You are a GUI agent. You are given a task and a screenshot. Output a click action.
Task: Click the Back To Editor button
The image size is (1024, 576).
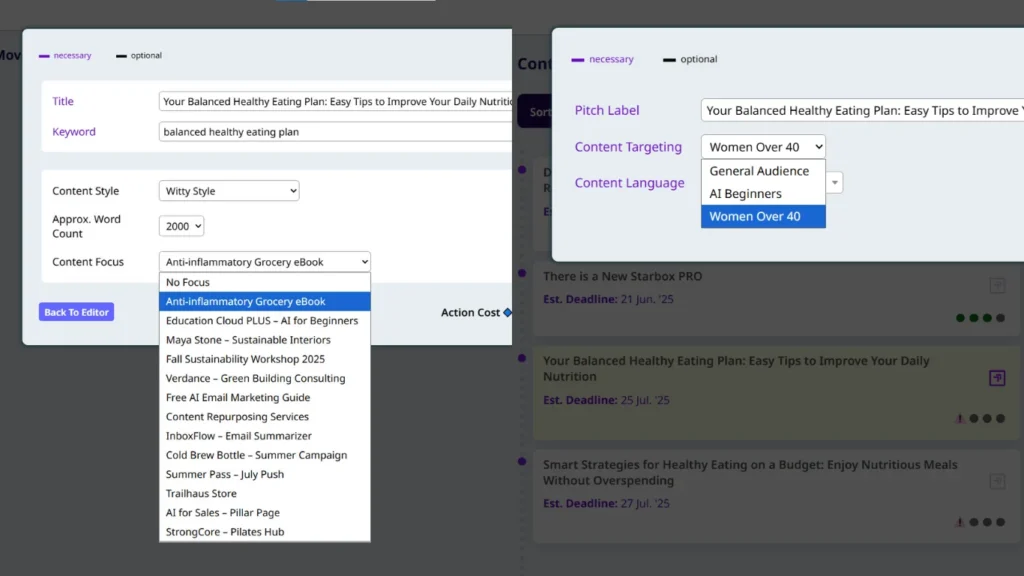pyautogui.click(x=76, y=312)
